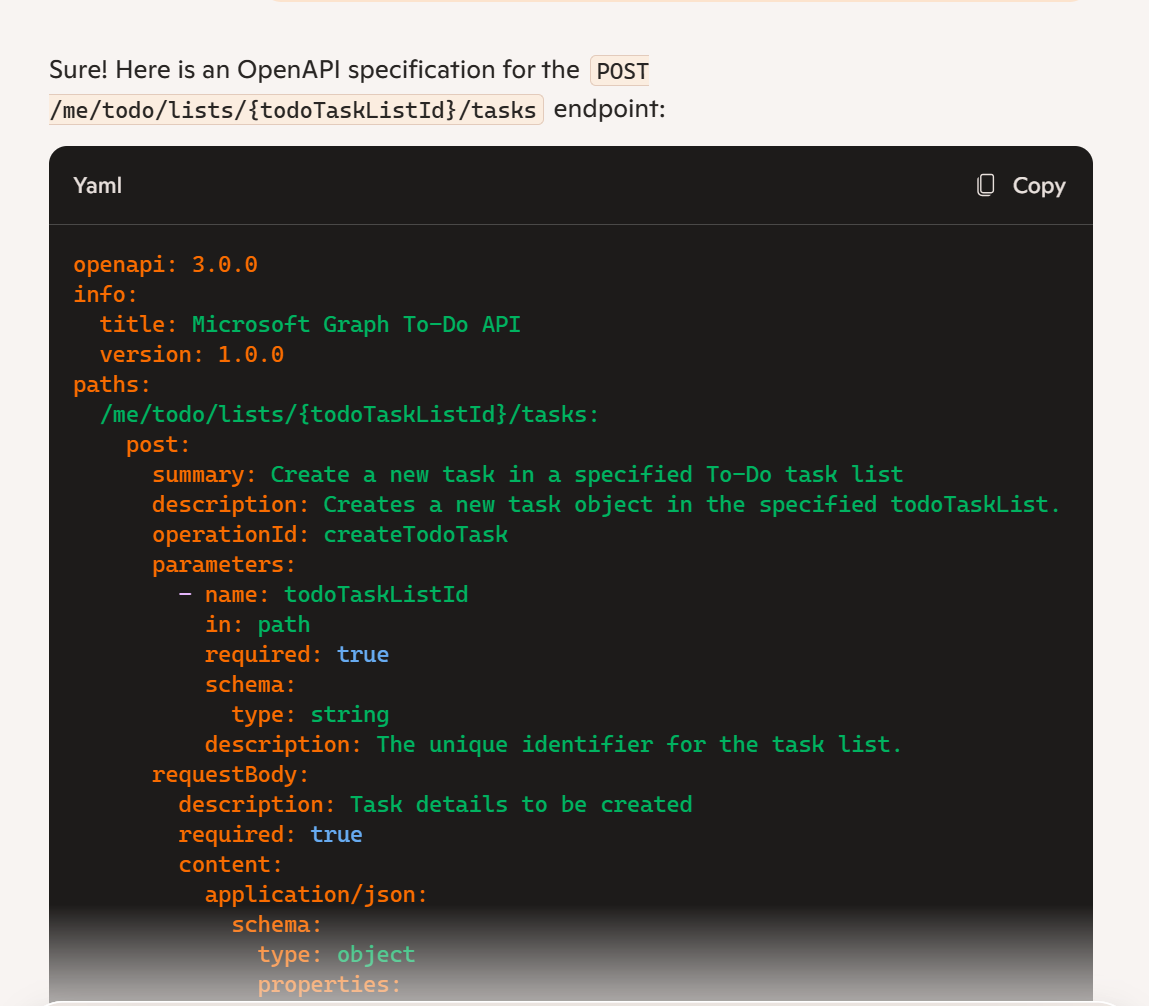Click the 'Task details to be created' text
Viewport: 1149px width, 1006px height.
(520, 804)
